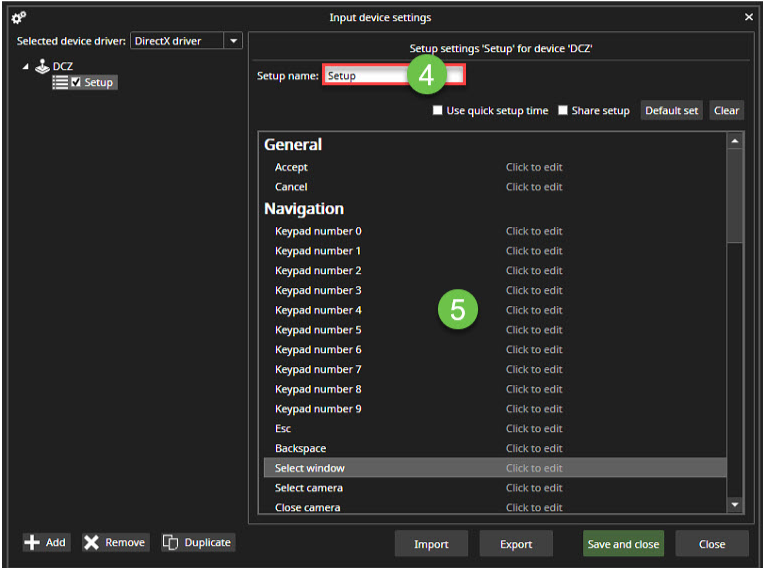Edit binding for Keypad number 0
763x568 pixels.
click(534, 231)
